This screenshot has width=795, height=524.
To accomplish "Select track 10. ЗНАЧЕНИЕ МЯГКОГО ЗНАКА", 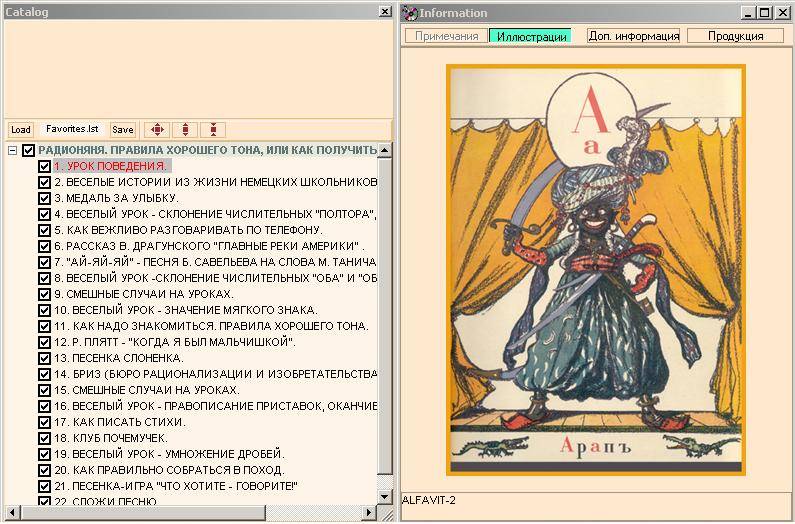I will coord(186,310).
